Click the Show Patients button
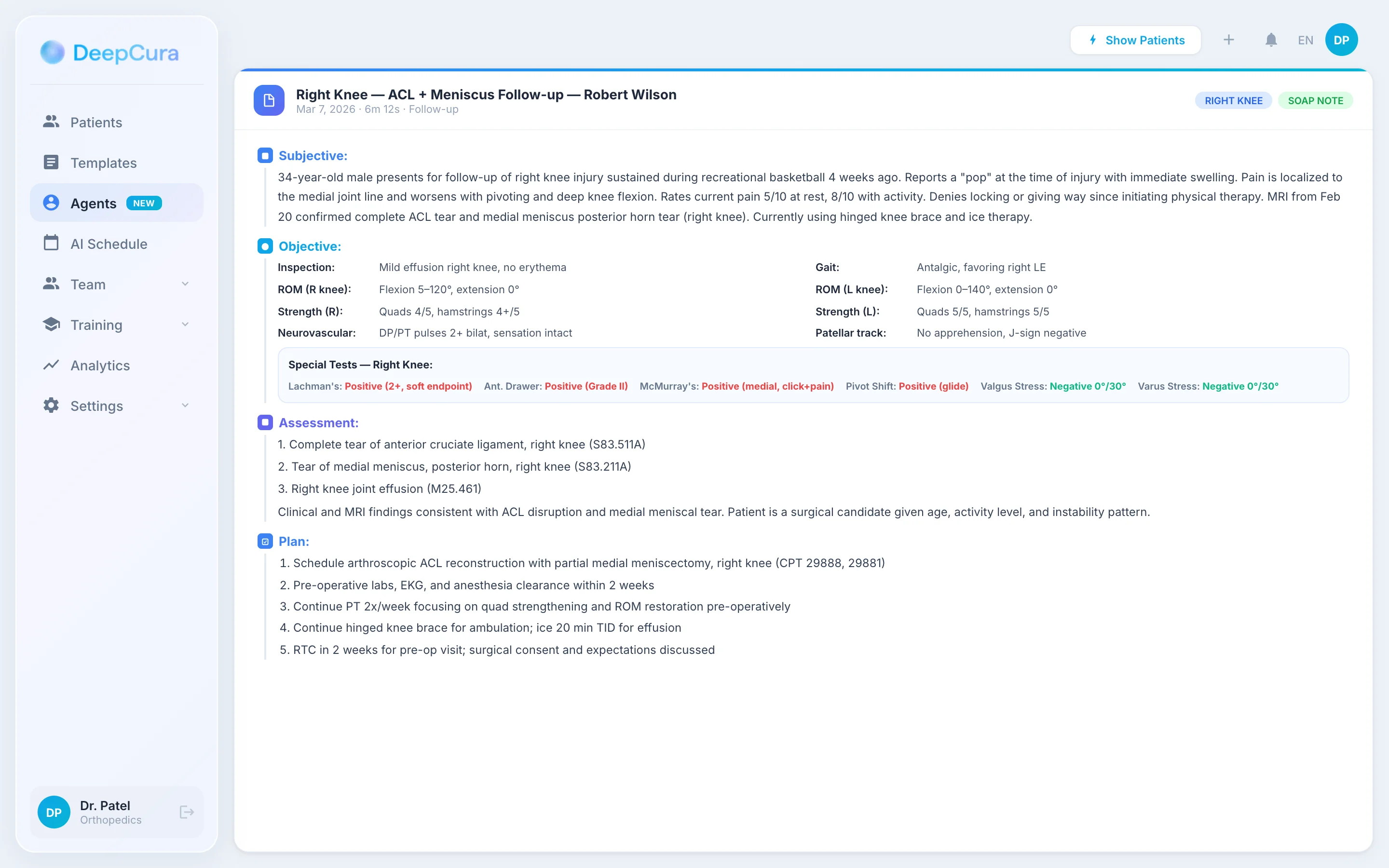 pos(1135,40)
